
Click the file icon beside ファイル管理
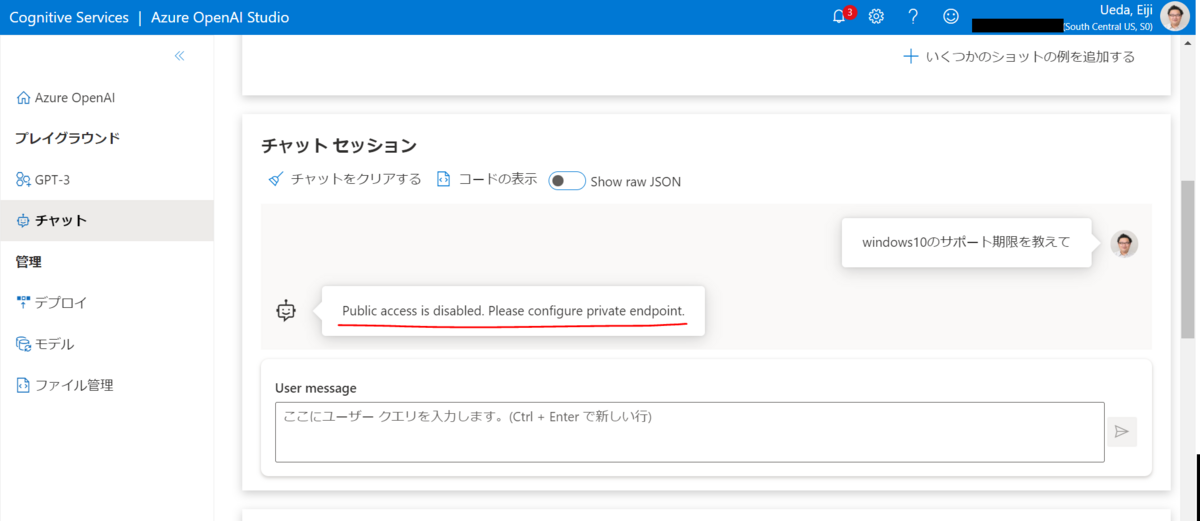click(23, 384)
